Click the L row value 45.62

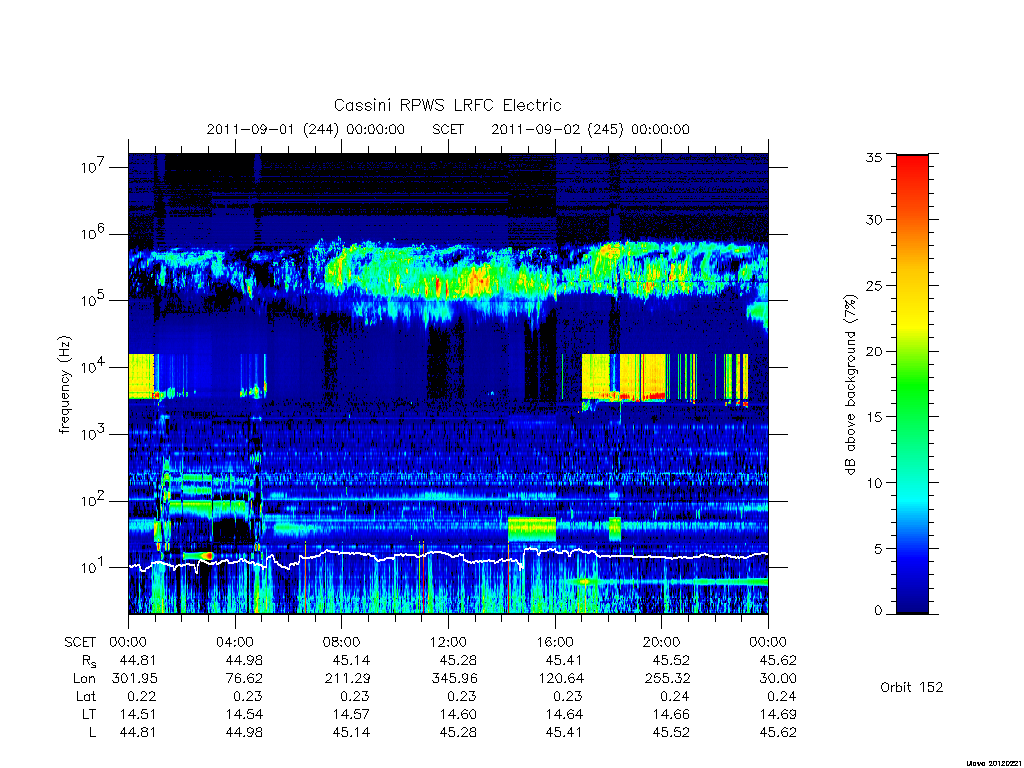pos(778,732)
